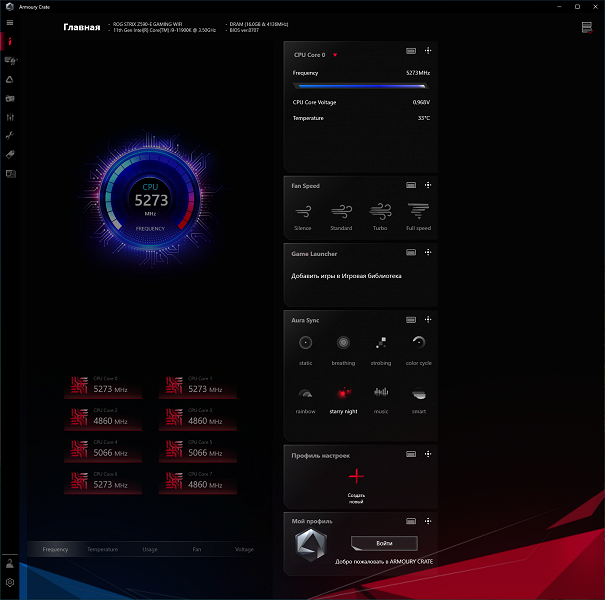This screenshot has width=605, height=600.
Task: Select the CPU Core 0 tile
Action: 103,385
